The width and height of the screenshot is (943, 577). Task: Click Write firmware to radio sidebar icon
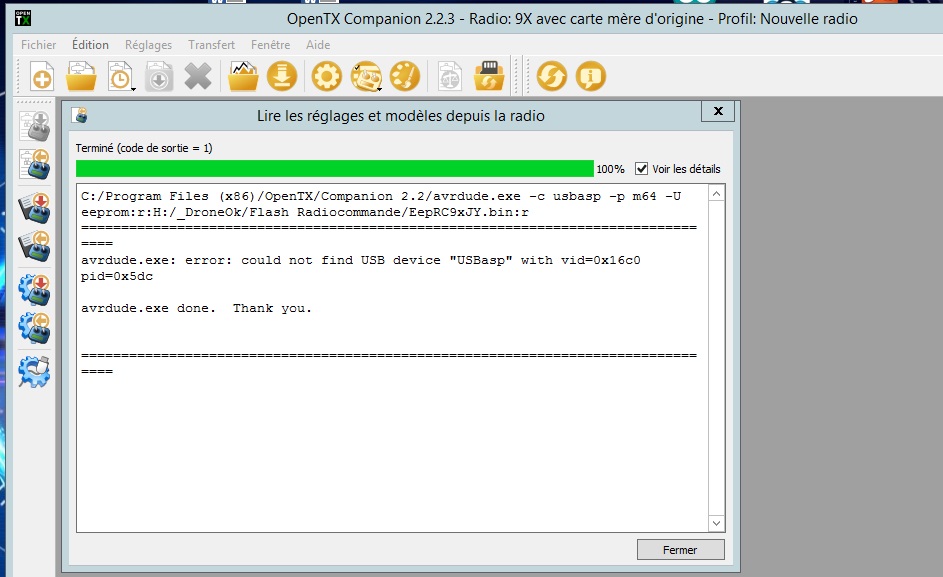(34, 290)
